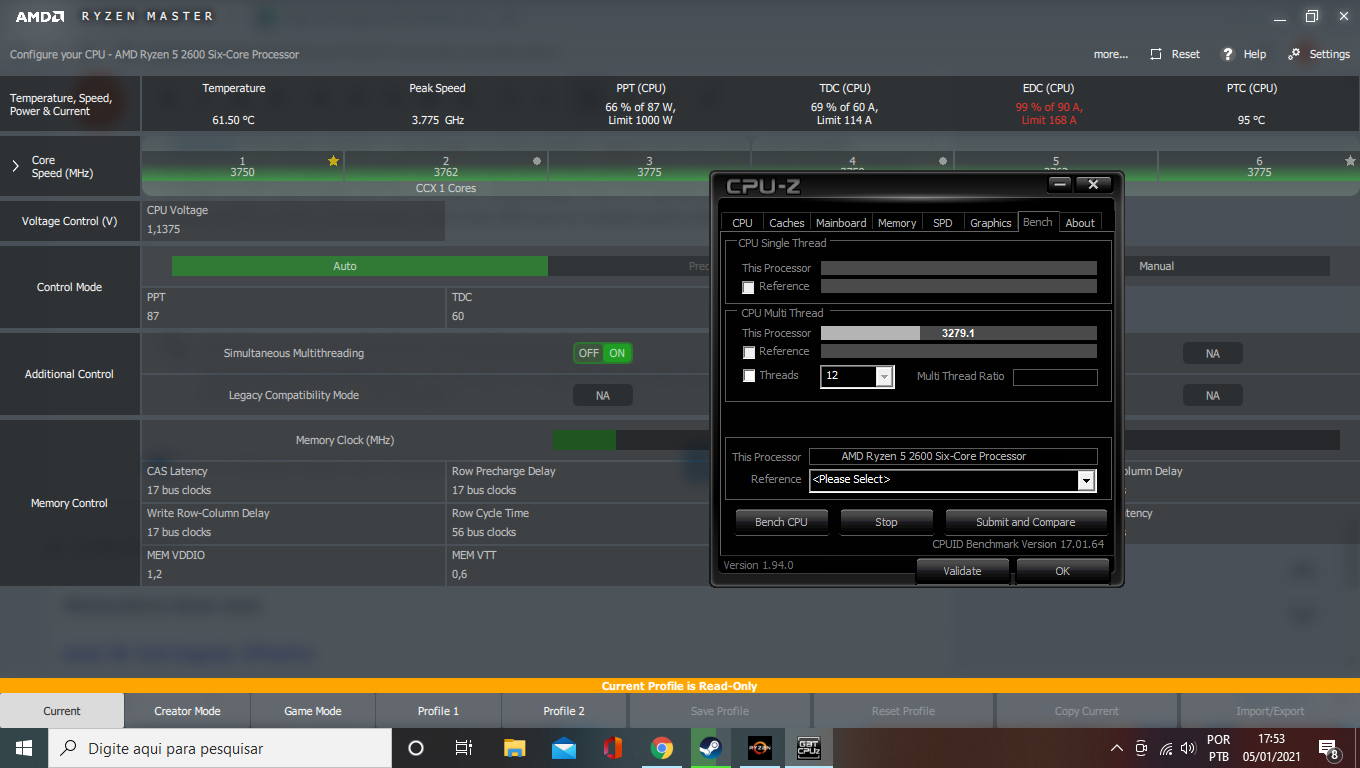Switch to Graphics tab in CPU-Z

tap(991, 223)
